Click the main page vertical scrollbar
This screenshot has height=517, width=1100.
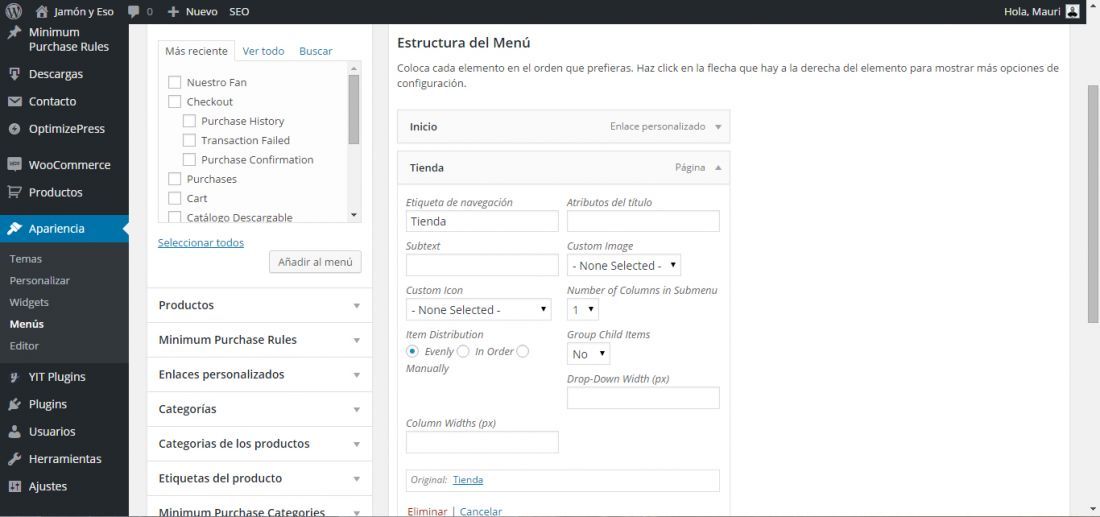(1092, 203)
